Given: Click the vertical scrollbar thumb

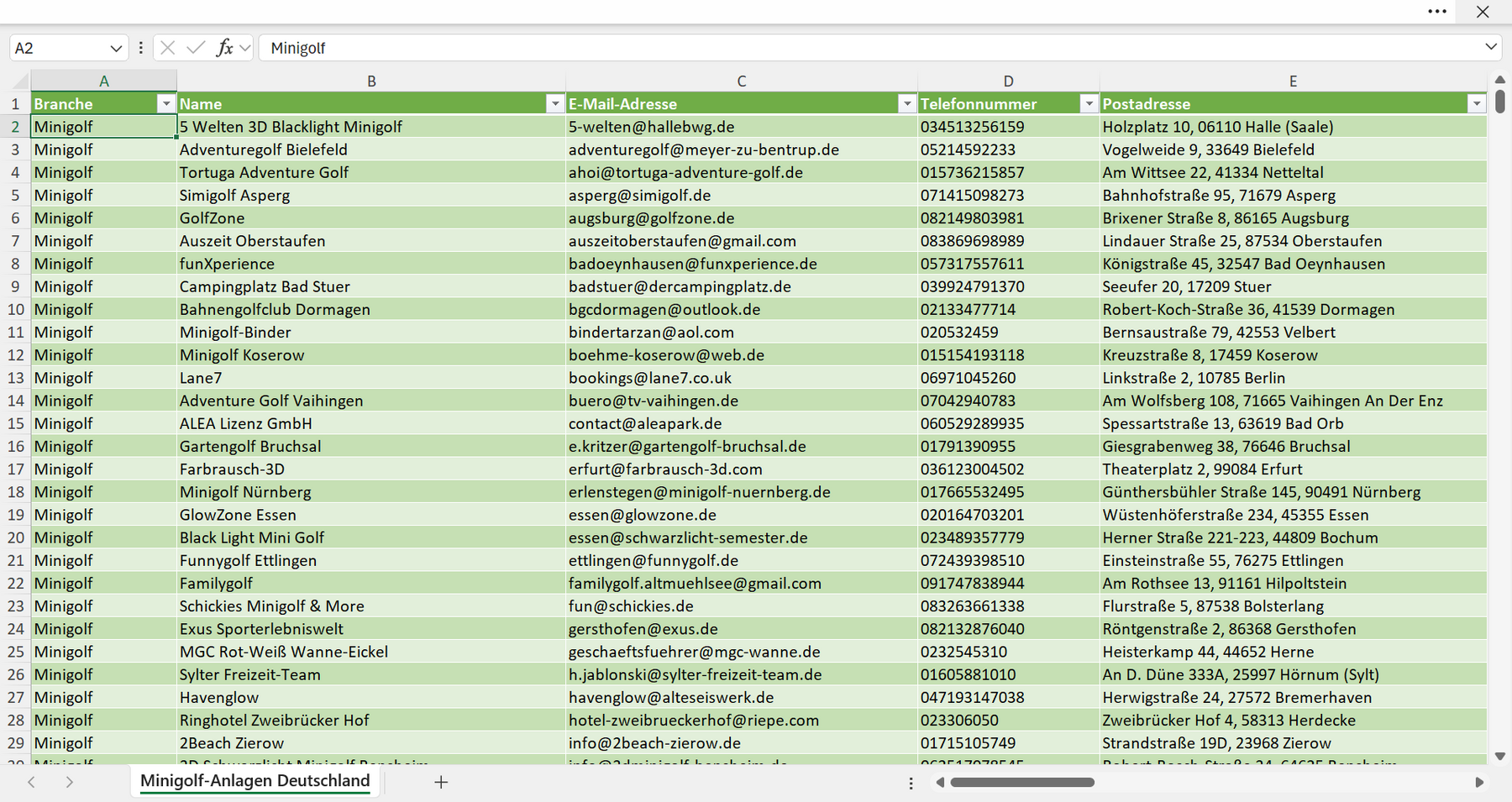Looking at the screenshot, I should pyautogui.click(x=1500, y=102).
